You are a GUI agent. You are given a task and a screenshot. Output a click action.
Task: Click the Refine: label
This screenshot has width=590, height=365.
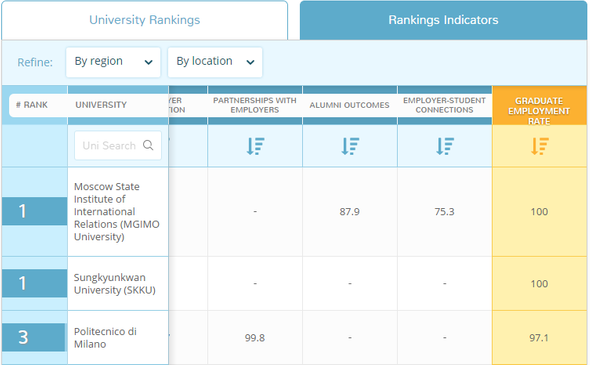35,62
